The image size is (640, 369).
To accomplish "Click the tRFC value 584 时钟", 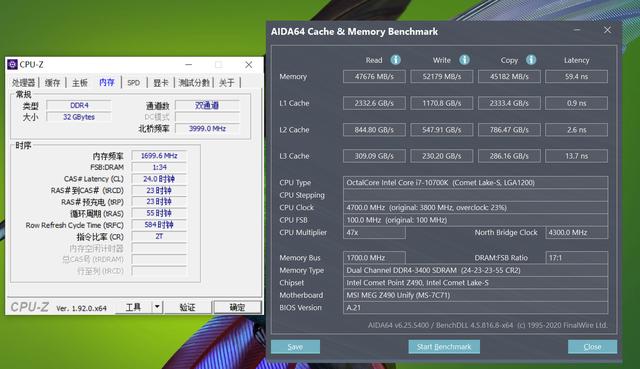I will [x=159, y=225].
